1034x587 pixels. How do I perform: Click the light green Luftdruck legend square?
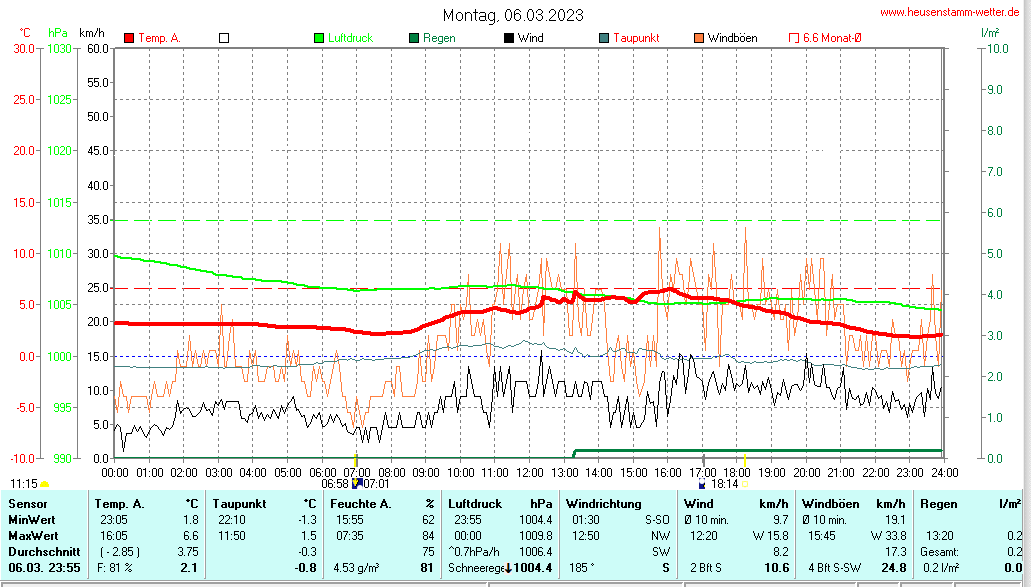[319, 38]
